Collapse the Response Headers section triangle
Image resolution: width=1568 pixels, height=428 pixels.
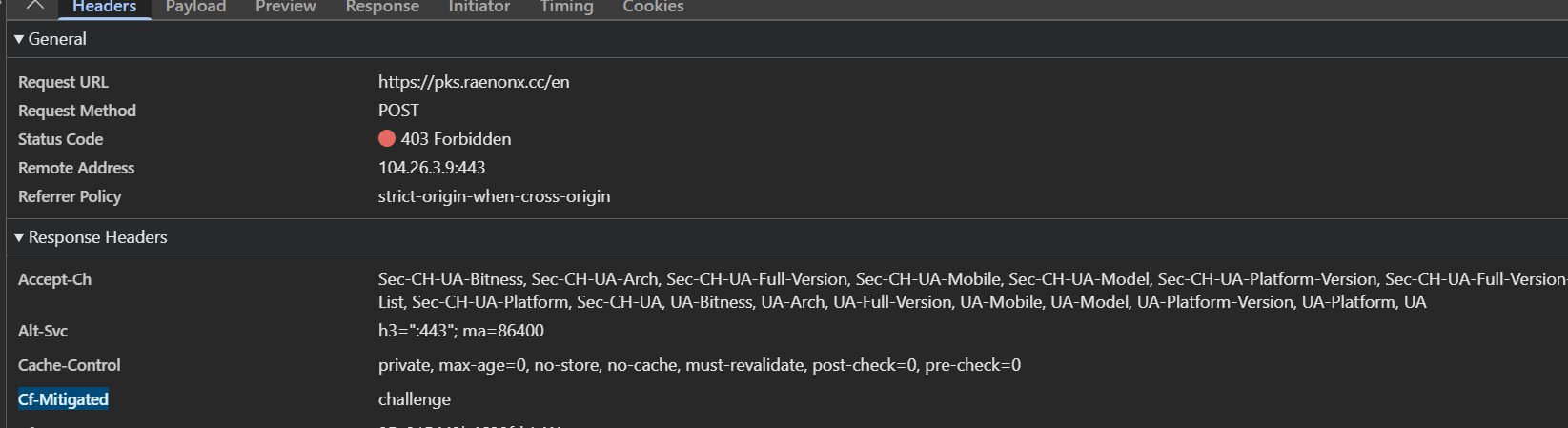coord(19,237)
